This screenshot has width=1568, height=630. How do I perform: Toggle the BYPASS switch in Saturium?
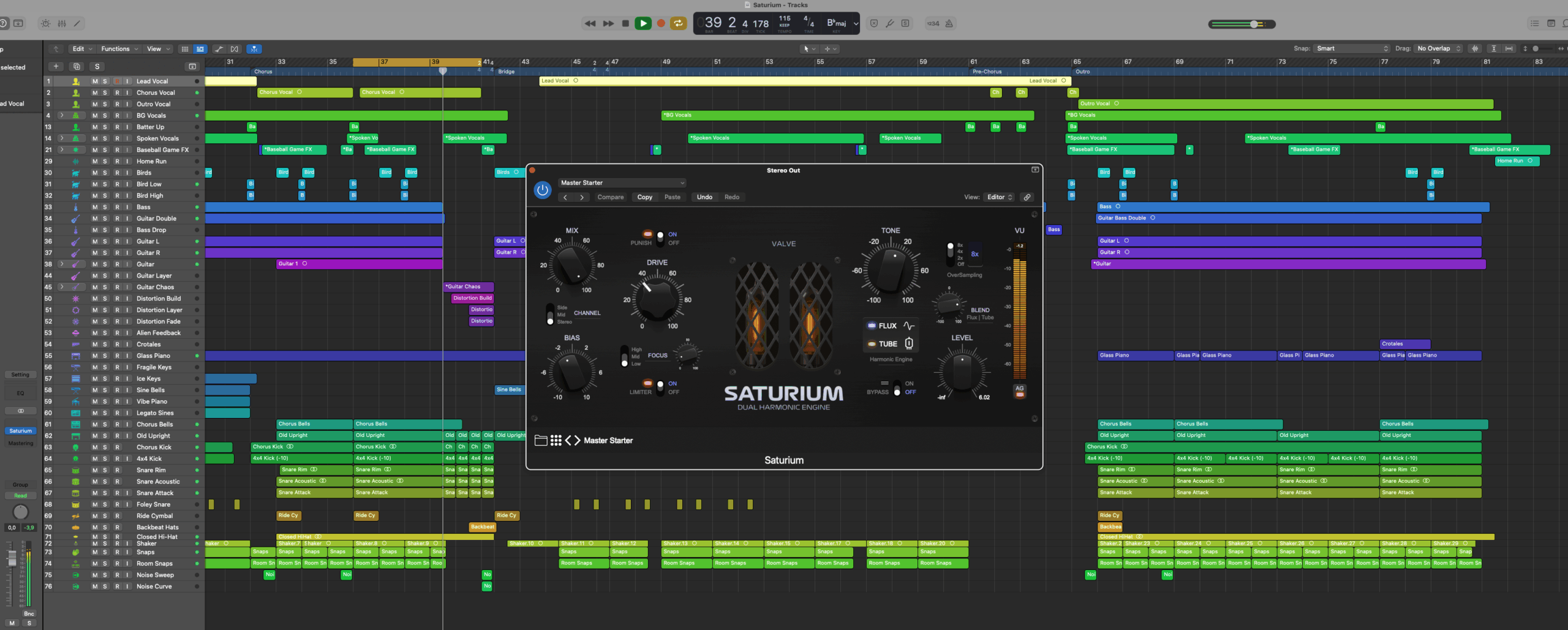pos(897,387)
